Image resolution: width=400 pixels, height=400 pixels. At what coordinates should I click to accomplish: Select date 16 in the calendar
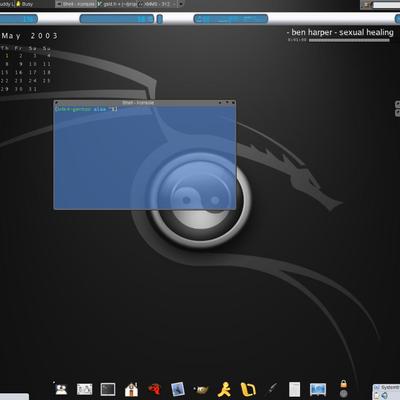click(18, 72)
